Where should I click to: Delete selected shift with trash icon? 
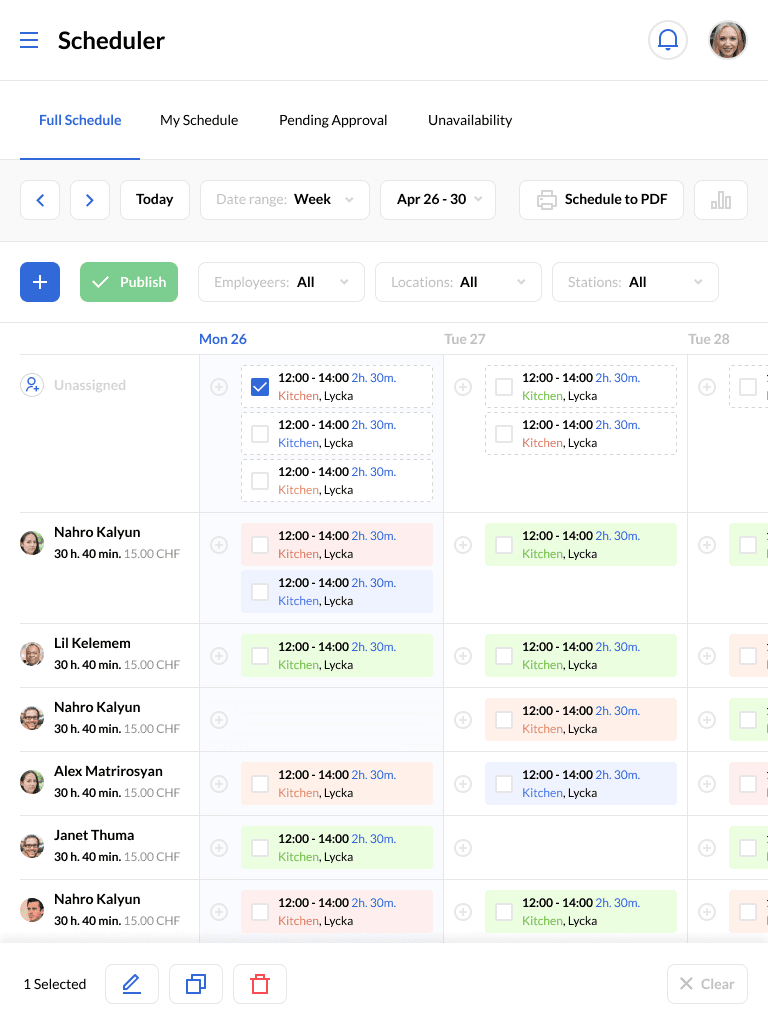tap(260, 984)
